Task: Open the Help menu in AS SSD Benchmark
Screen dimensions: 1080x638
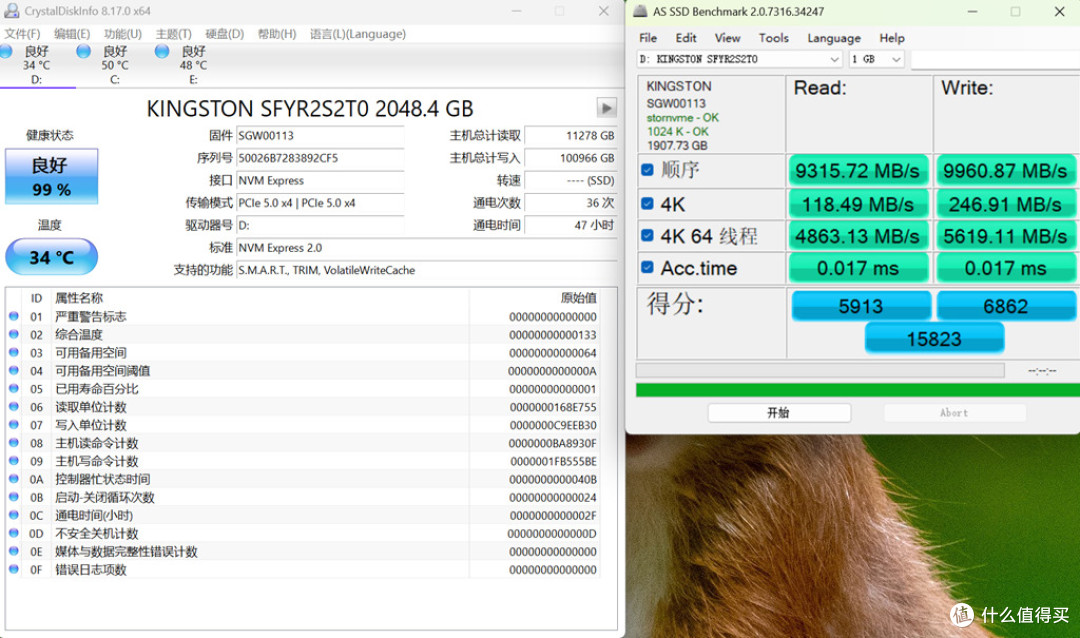Action: pos(892,38)
